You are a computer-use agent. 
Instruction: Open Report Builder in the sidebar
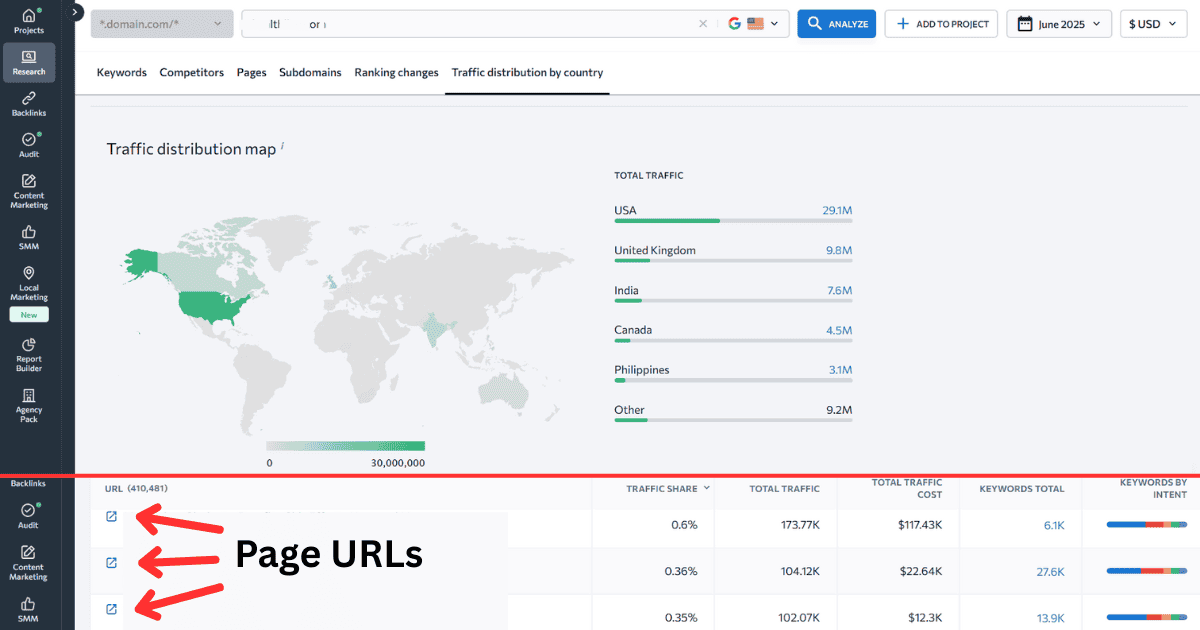click(x=29, y=355)
